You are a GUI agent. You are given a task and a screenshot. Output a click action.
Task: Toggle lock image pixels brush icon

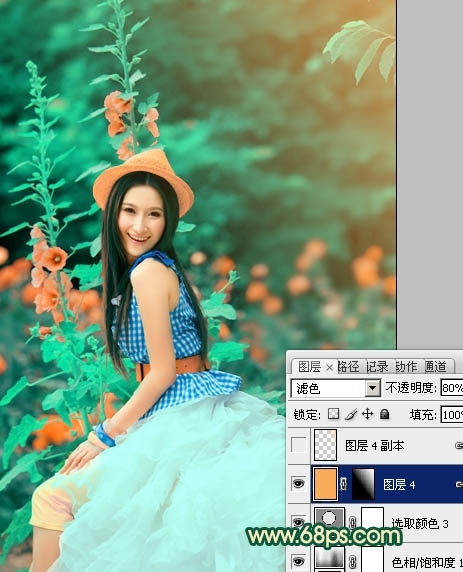[x=350, y=414]
